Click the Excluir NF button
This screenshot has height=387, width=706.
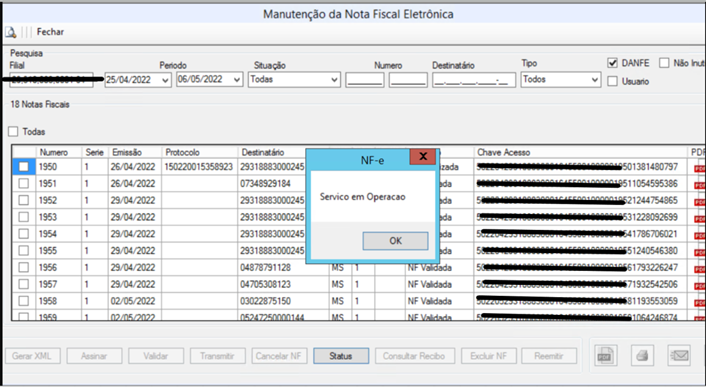click(x=489, y=356)
